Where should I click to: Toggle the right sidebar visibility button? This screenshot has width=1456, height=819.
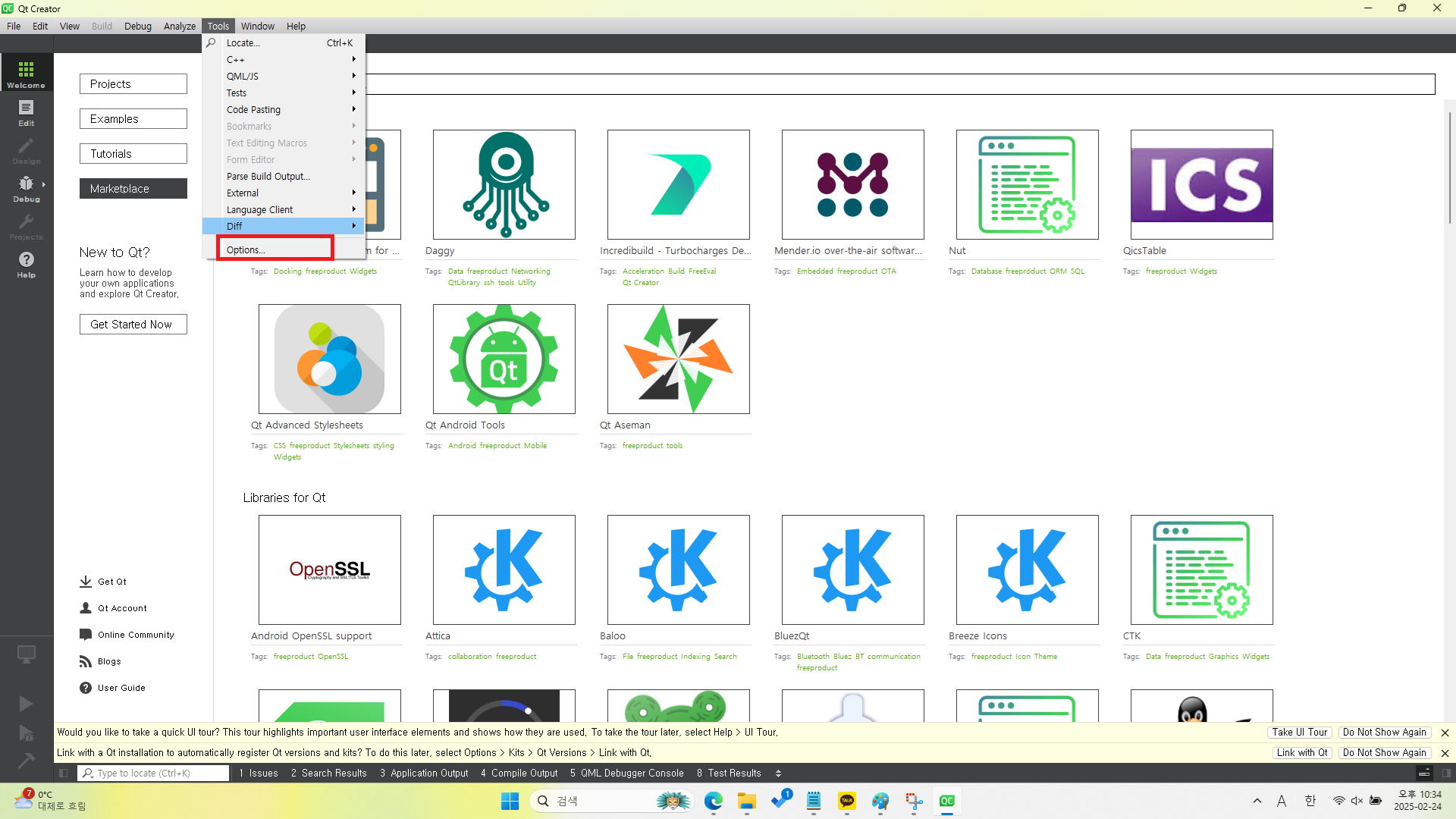[1446, 773]
